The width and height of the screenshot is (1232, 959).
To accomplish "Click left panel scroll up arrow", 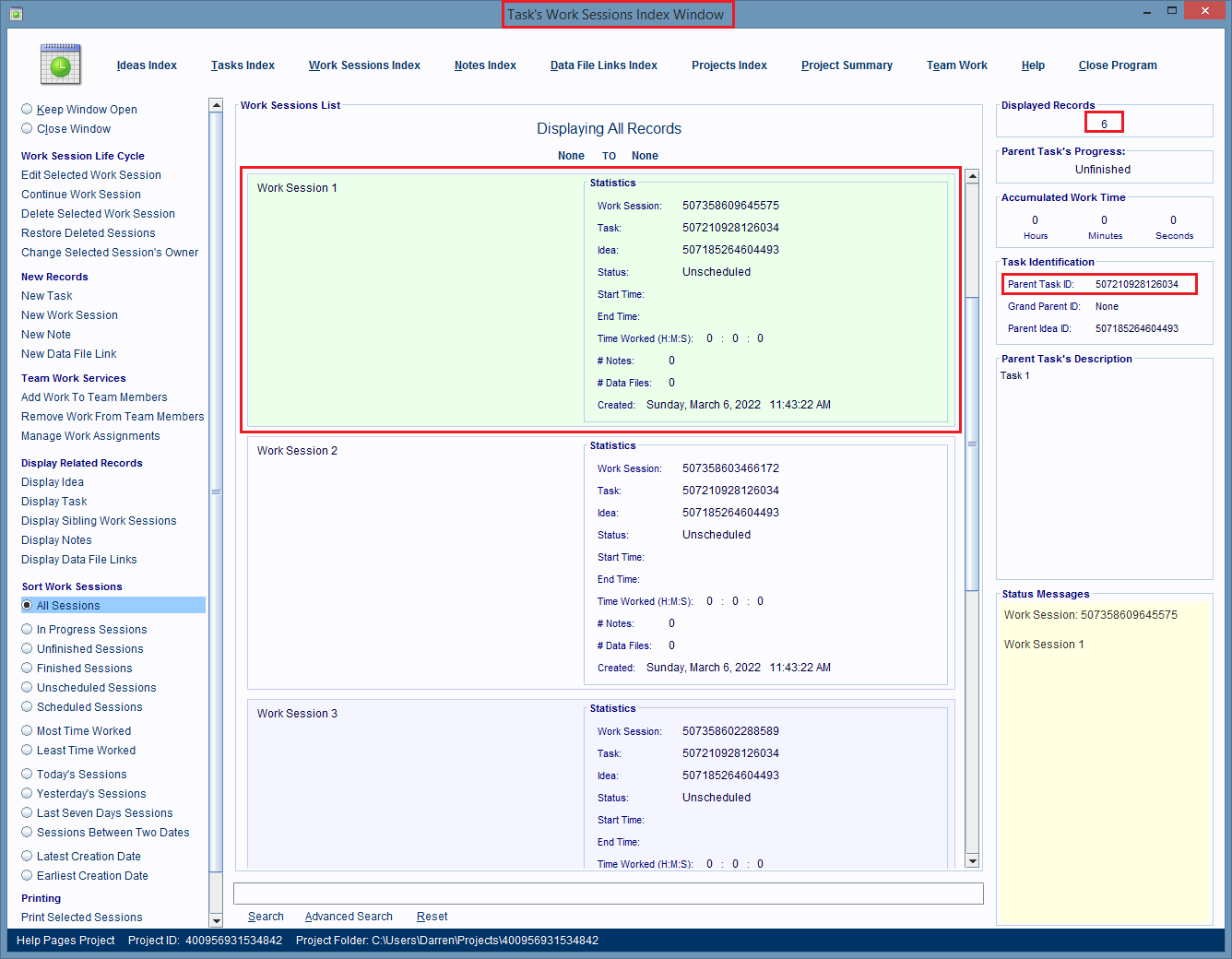I will pyautogui.click(x=216, y=105).
